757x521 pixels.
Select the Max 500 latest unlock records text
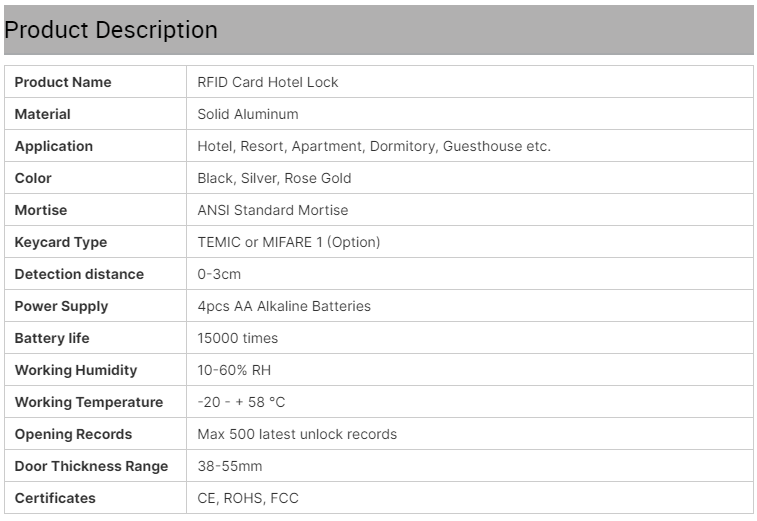(x=297, y=434)
